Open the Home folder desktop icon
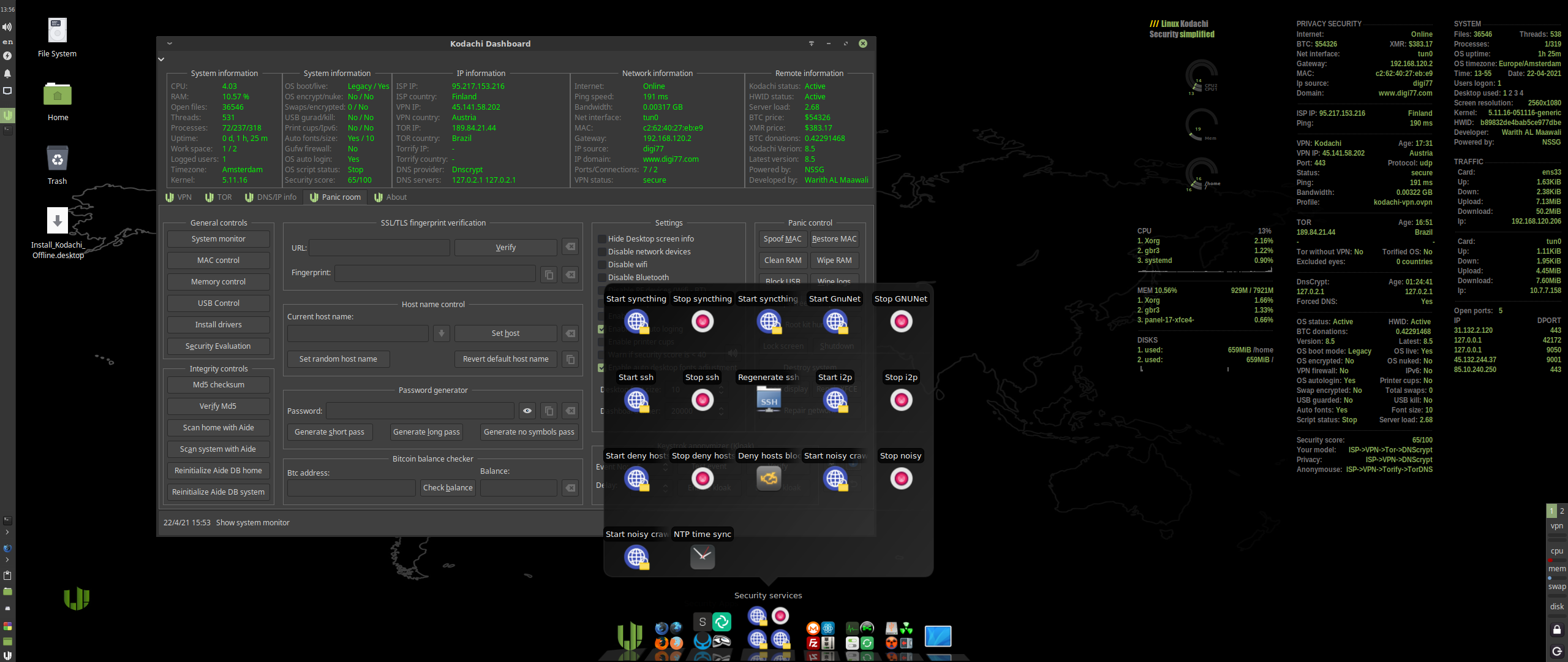 (x=58, y=94)
